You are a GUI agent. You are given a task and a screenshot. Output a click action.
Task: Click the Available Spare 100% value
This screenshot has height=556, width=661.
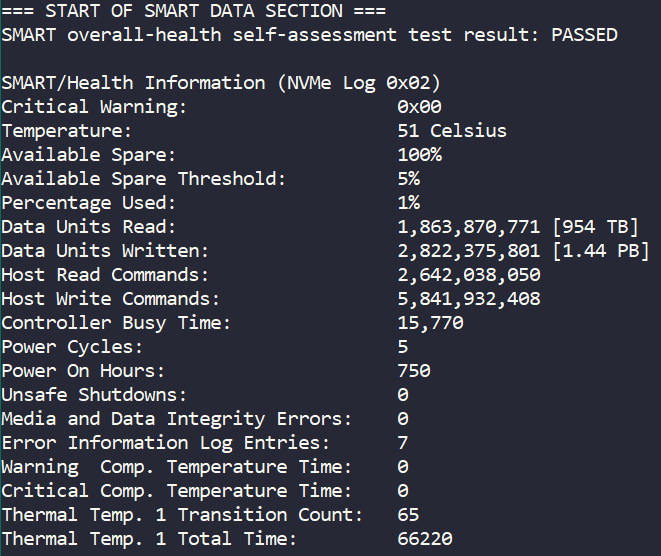tap(419, 155)
